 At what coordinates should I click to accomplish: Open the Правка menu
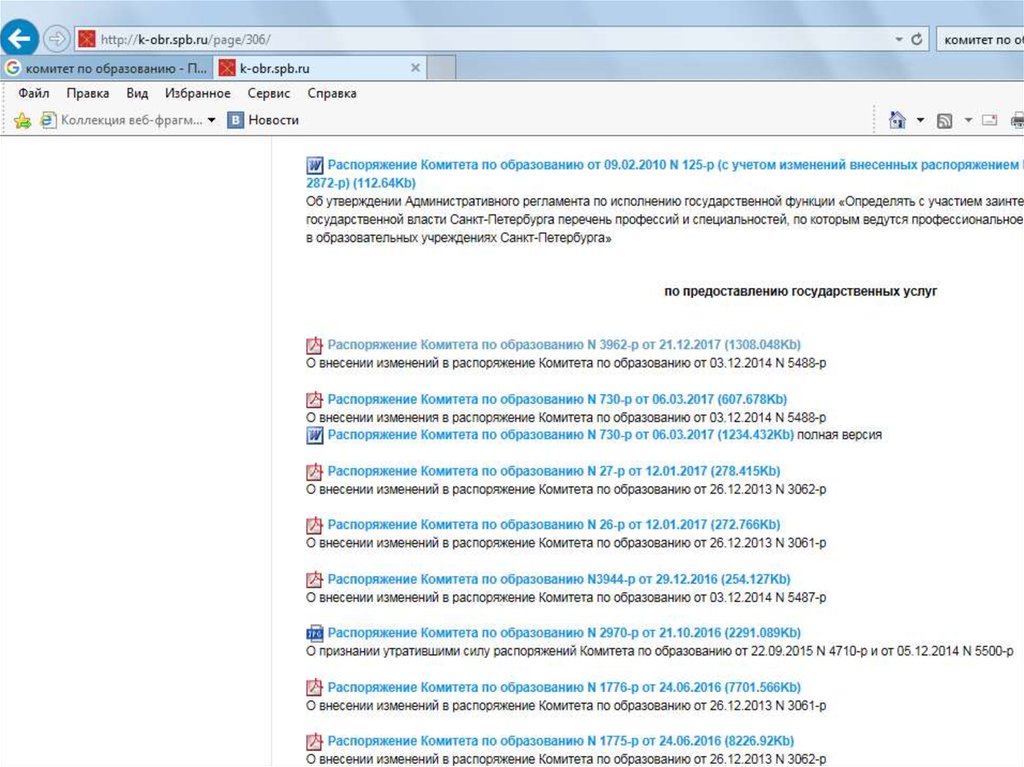[88, 93]
